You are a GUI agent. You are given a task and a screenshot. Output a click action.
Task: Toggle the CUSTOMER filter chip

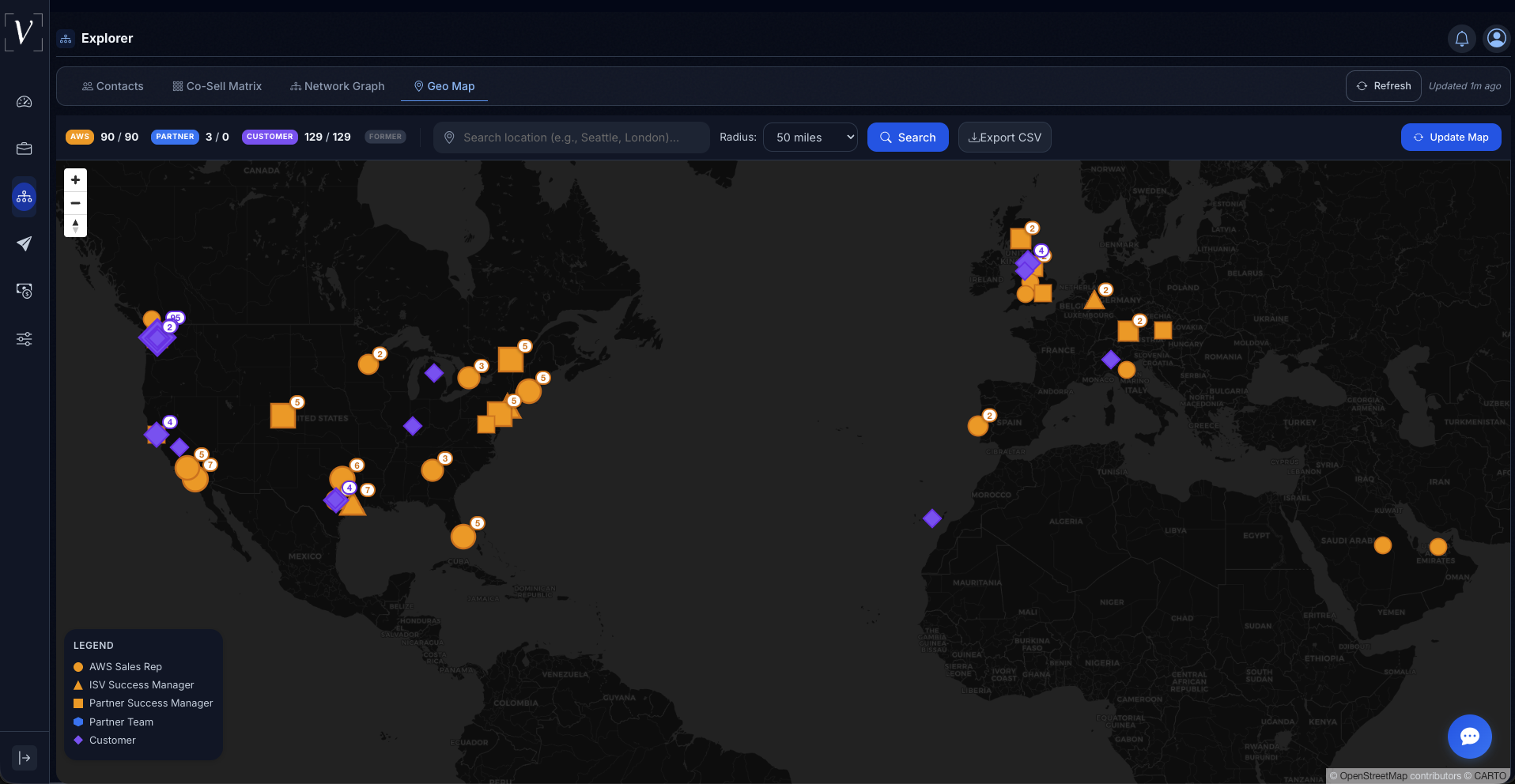(270, 137)
